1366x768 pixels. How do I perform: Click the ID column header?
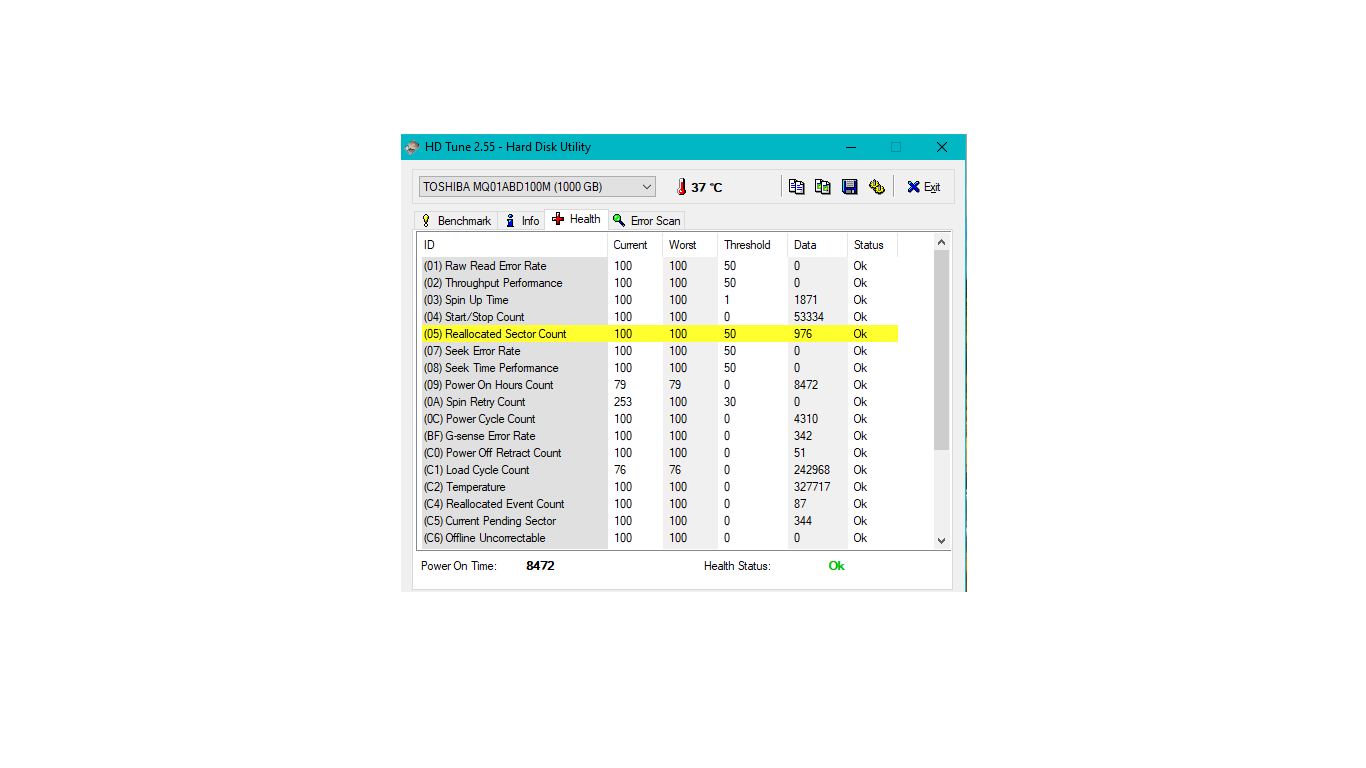pos(512,245)
